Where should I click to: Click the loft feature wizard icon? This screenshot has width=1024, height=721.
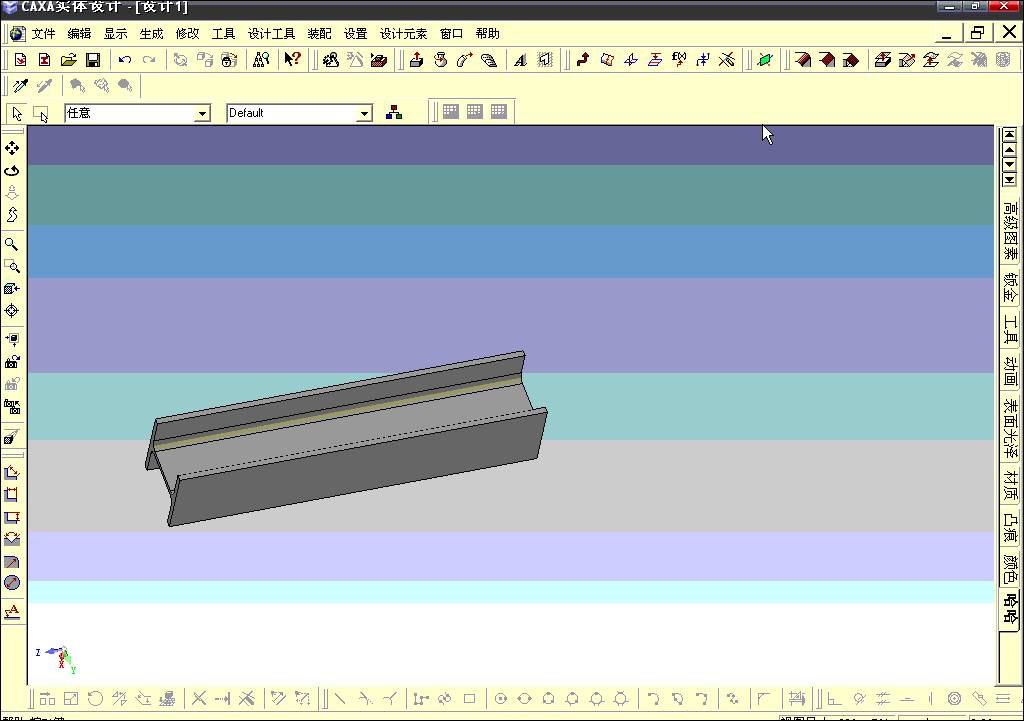coord(488,60)
